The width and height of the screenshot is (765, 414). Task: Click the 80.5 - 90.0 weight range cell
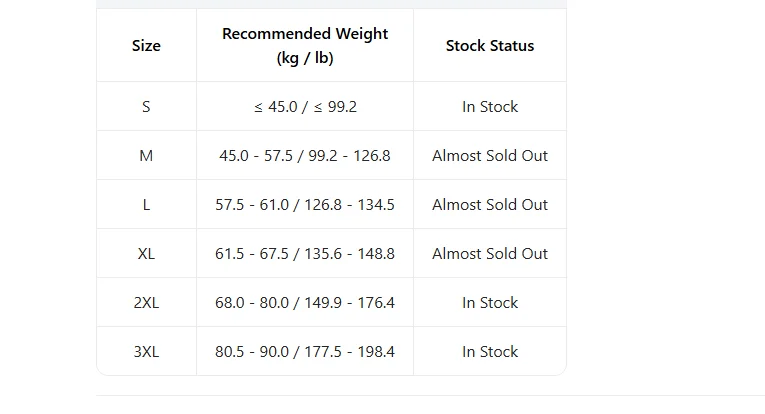pos(305,352)
